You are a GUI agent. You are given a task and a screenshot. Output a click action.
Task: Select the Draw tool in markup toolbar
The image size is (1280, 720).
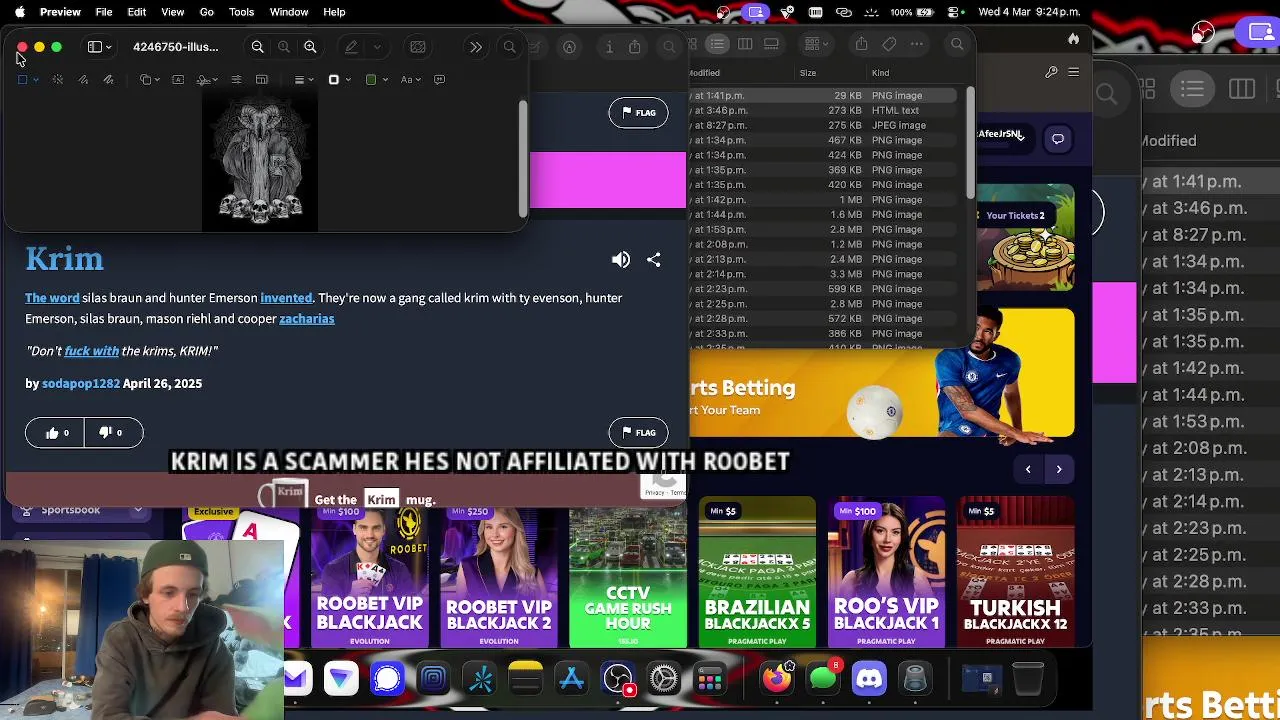tap(108, 80)
